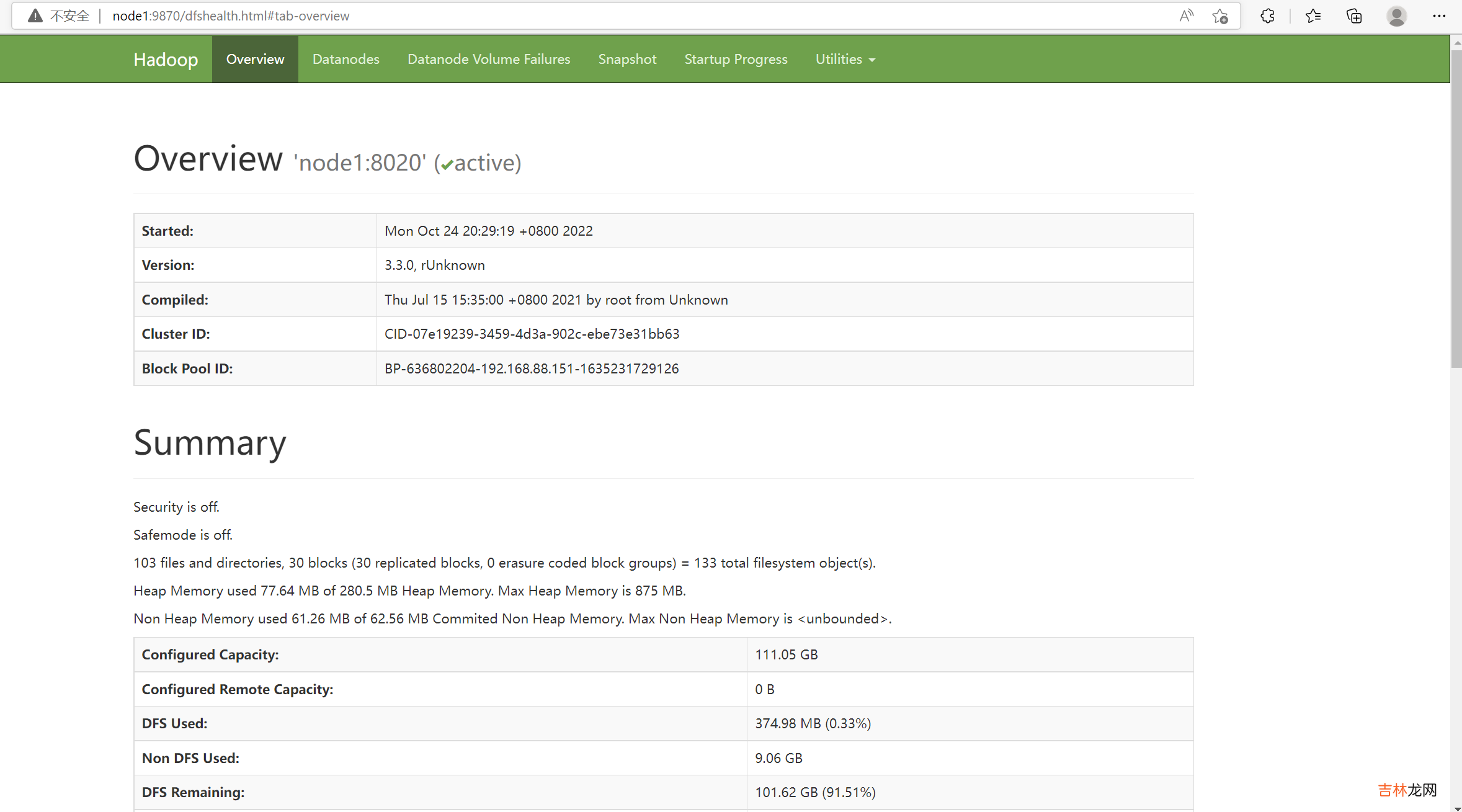
Task: Click the 'DFS Remaining:' label
Action: [x=193, y=792]
